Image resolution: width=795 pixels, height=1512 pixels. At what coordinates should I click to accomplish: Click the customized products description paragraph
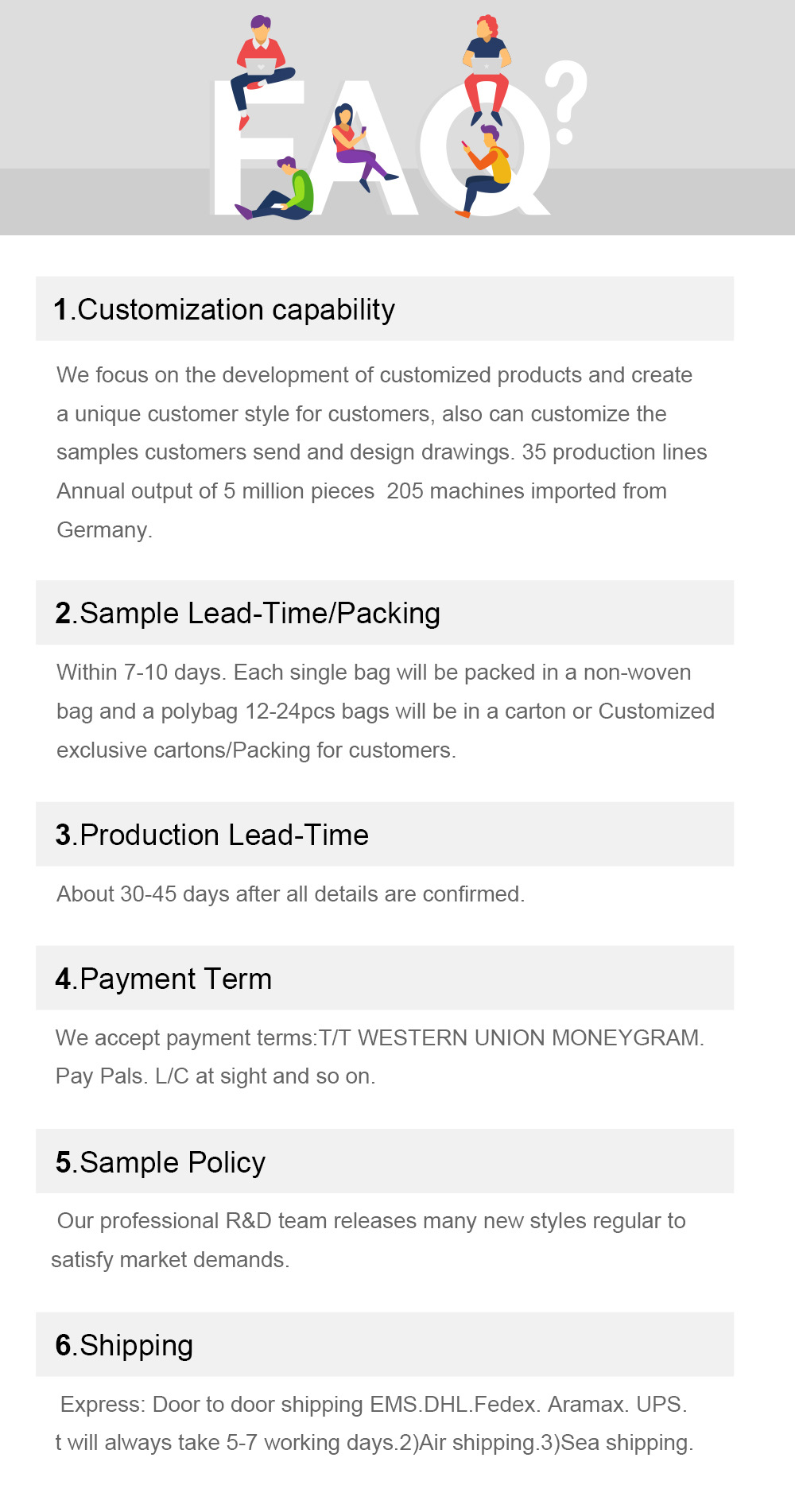coord(382,452)
